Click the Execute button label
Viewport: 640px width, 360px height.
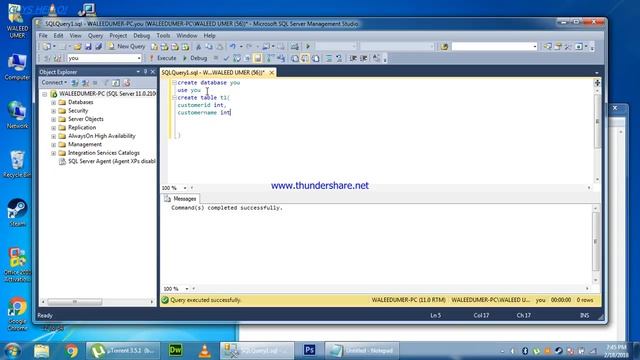pyautogui.click(x=167, y=58)
